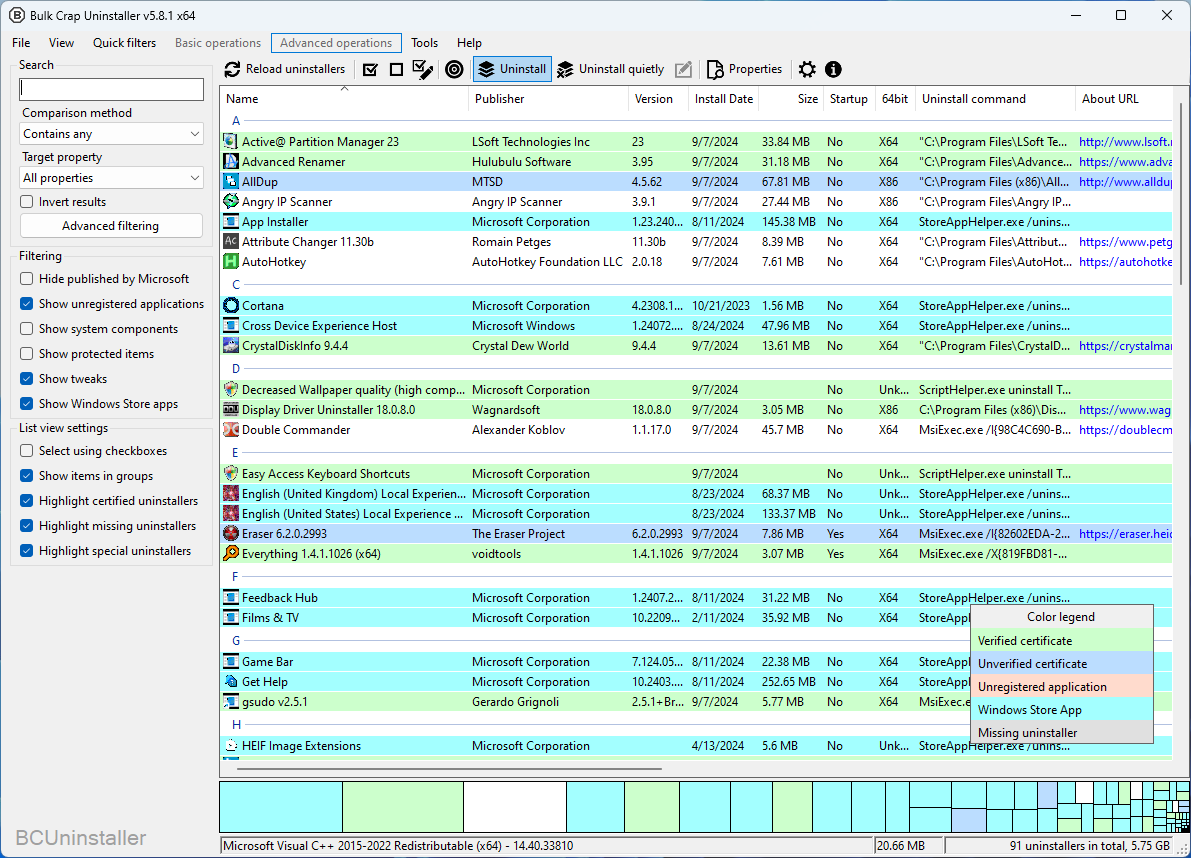Sort the list by Publisher column
The image size is (1191, 858).
pos(548,99)
